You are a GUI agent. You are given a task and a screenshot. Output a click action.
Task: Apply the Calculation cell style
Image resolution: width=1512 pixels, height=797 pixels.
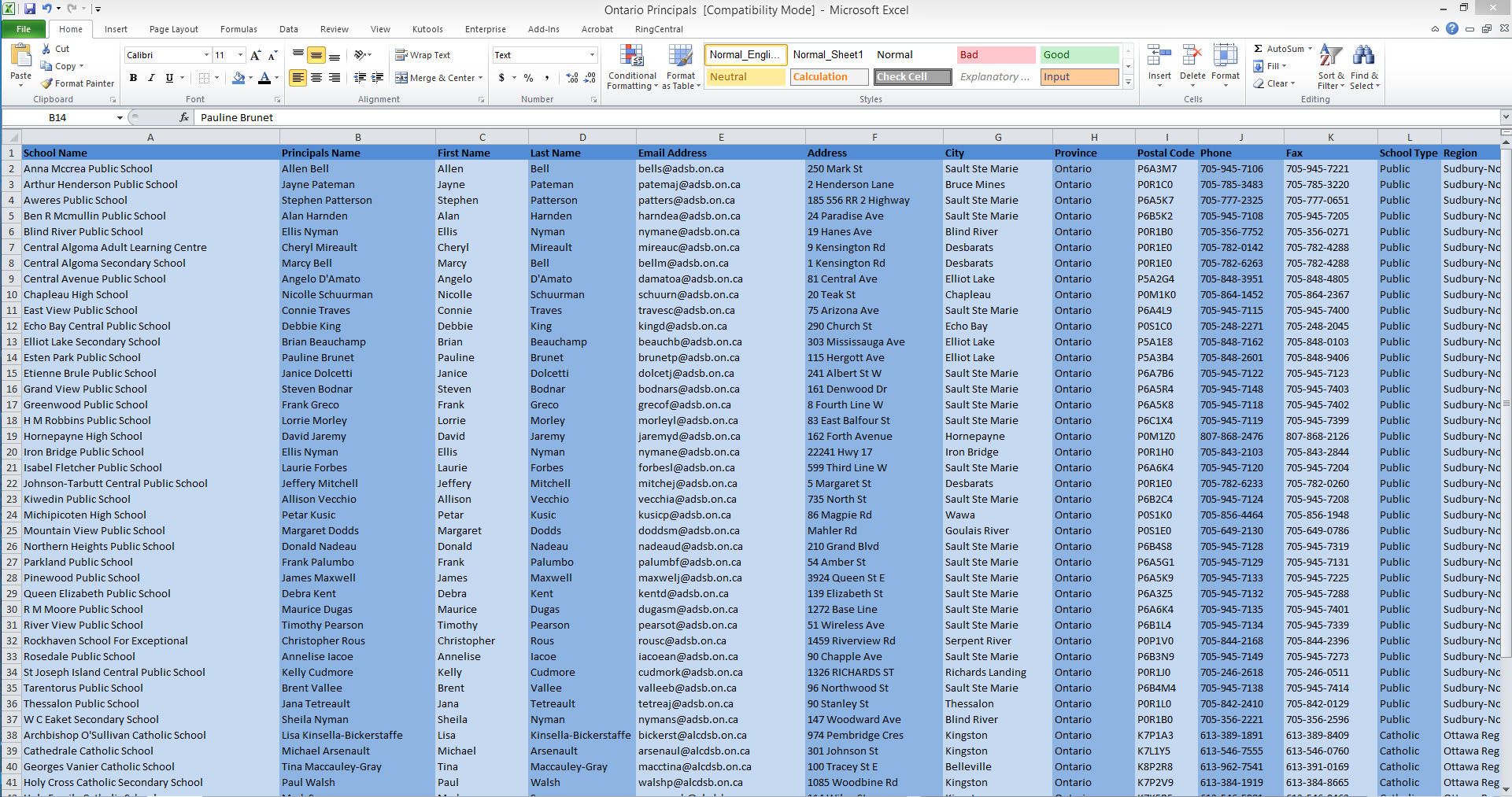click(x=828, y=77)
